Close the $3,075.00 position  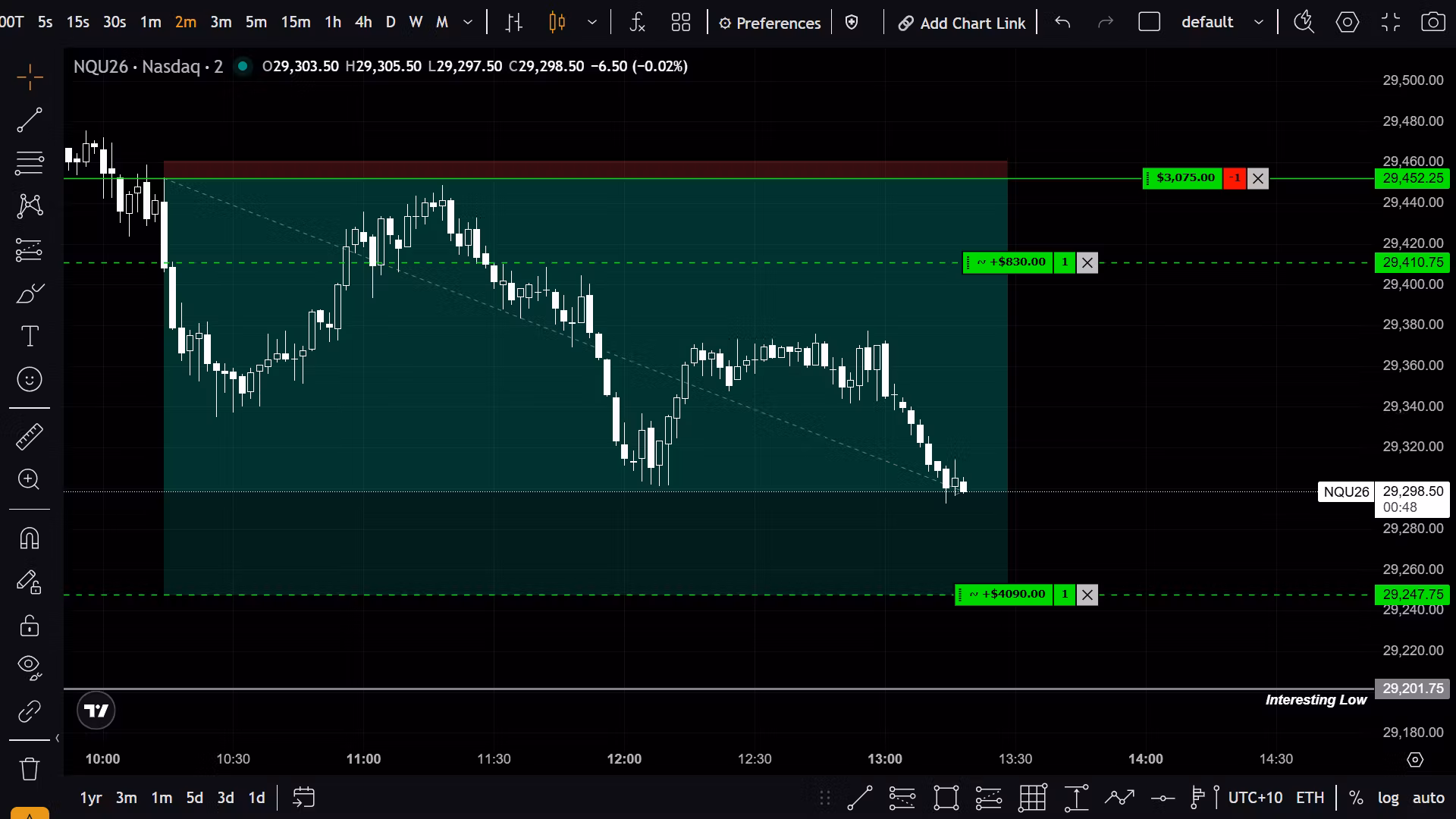[1258, 179]
